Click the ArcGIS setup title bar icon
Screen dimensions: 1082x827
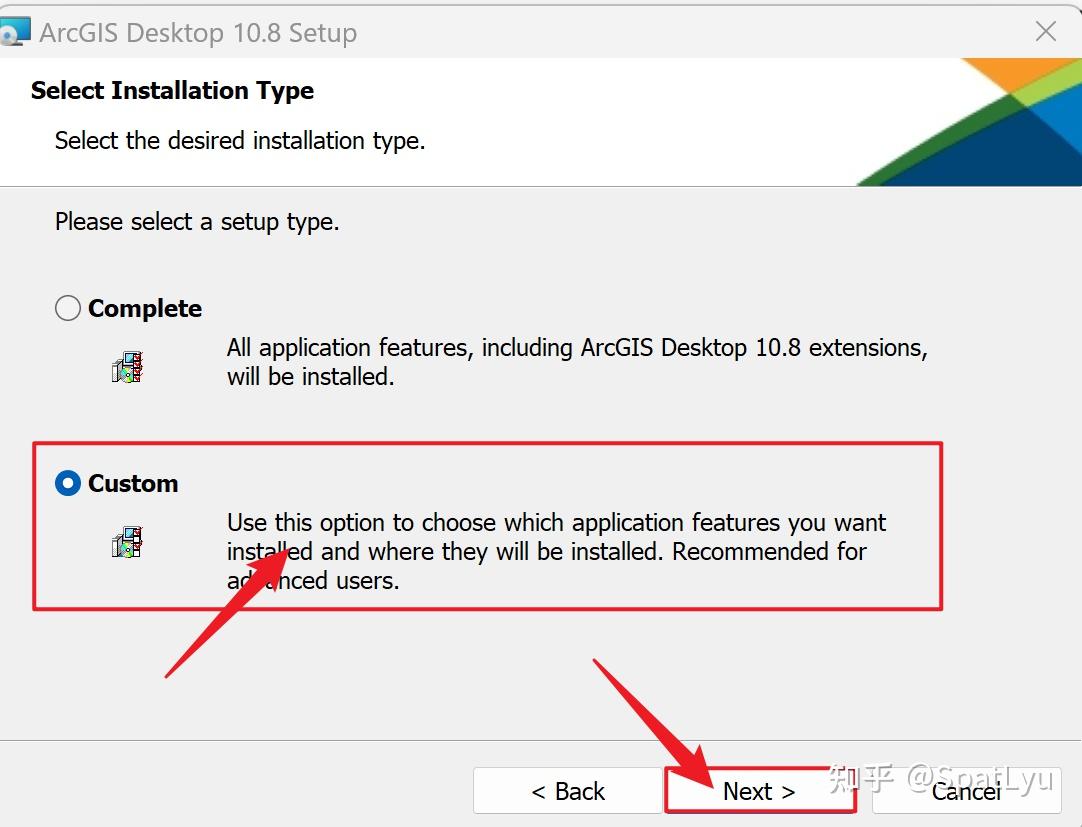coord(14,32)
